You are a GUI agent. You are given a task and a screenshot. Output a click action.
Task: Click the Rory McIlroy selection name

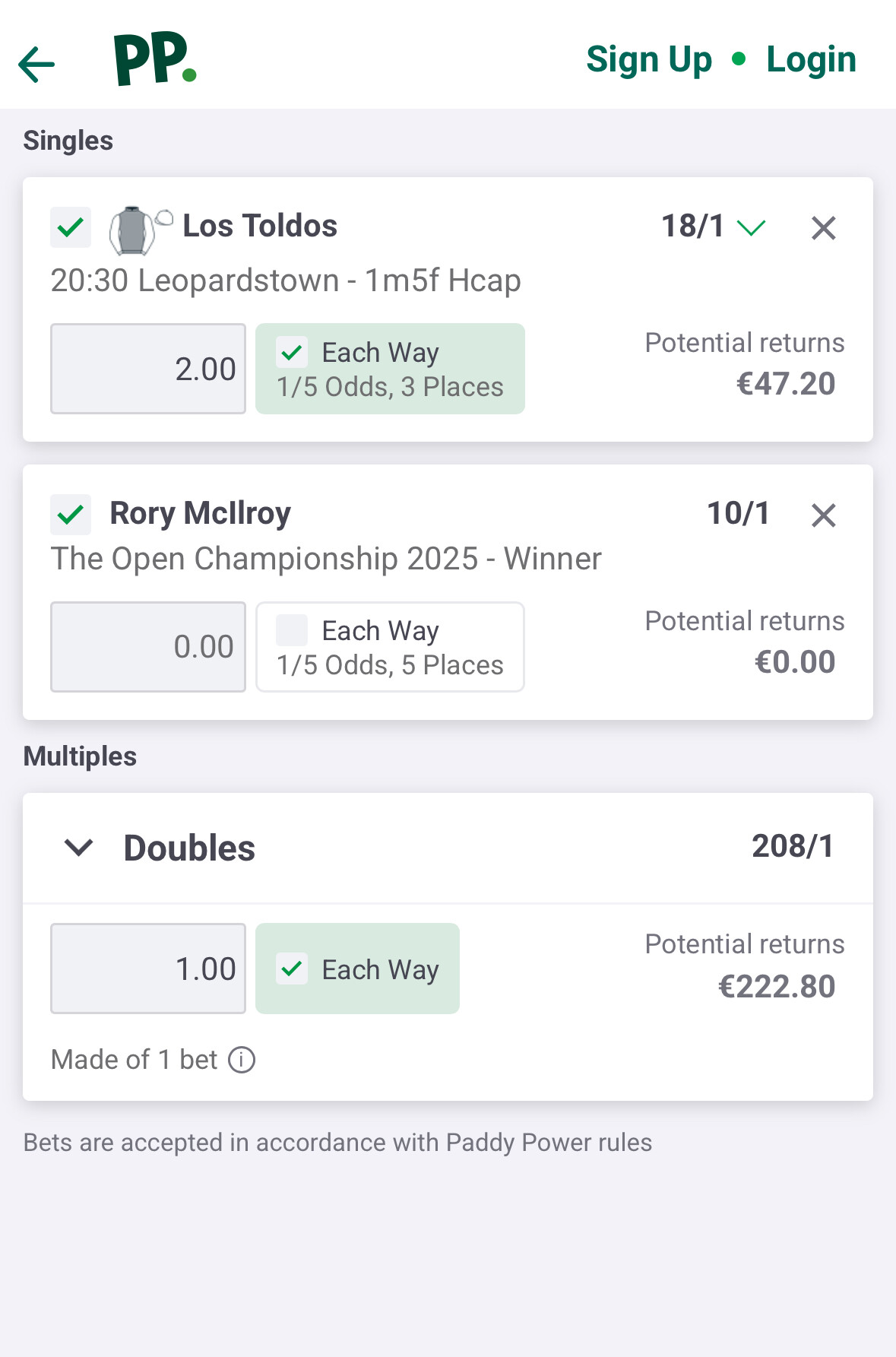tap(201, 513)
